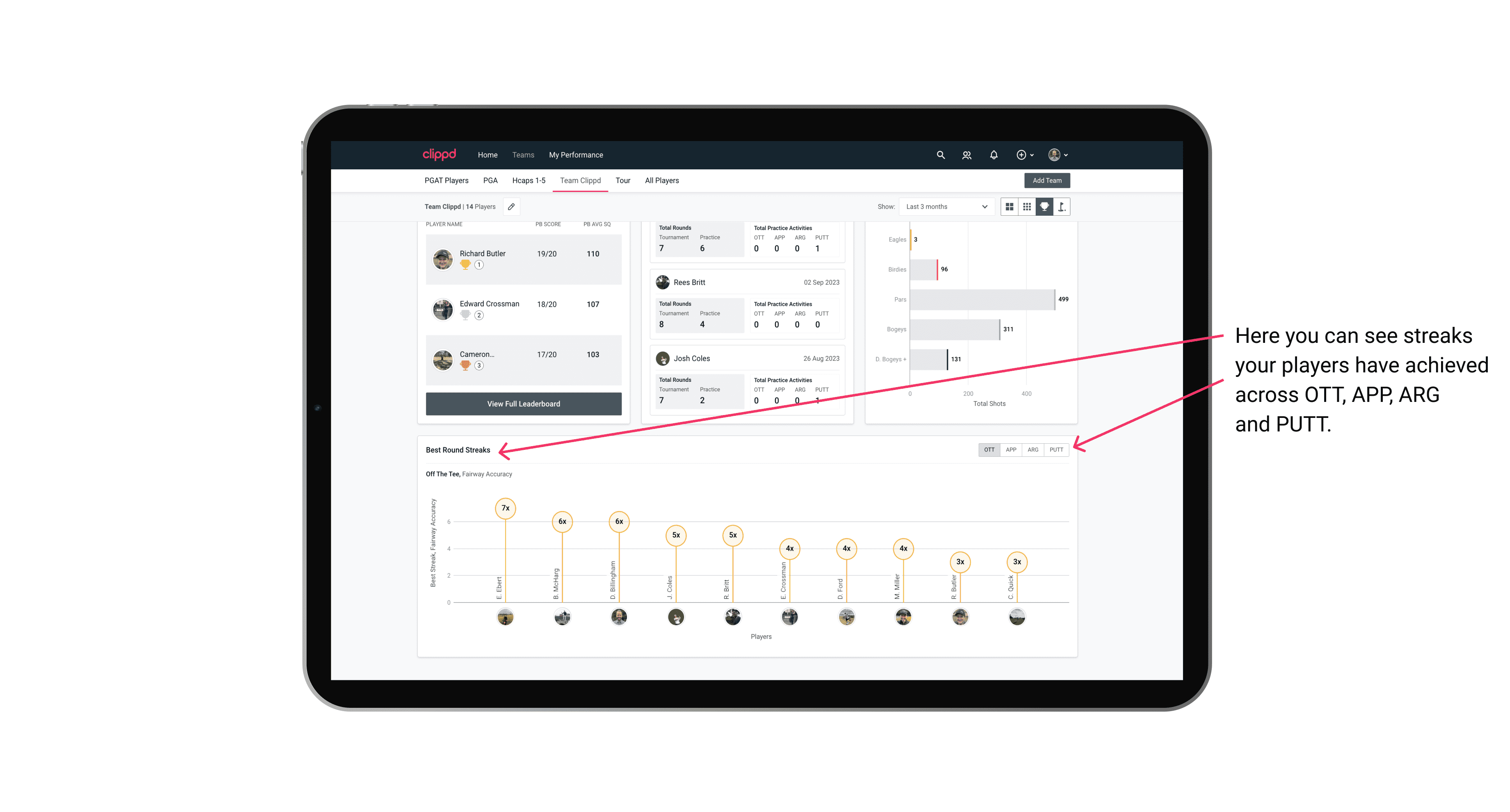
Task: Click the notification bell icon
Action: point(993,155)
